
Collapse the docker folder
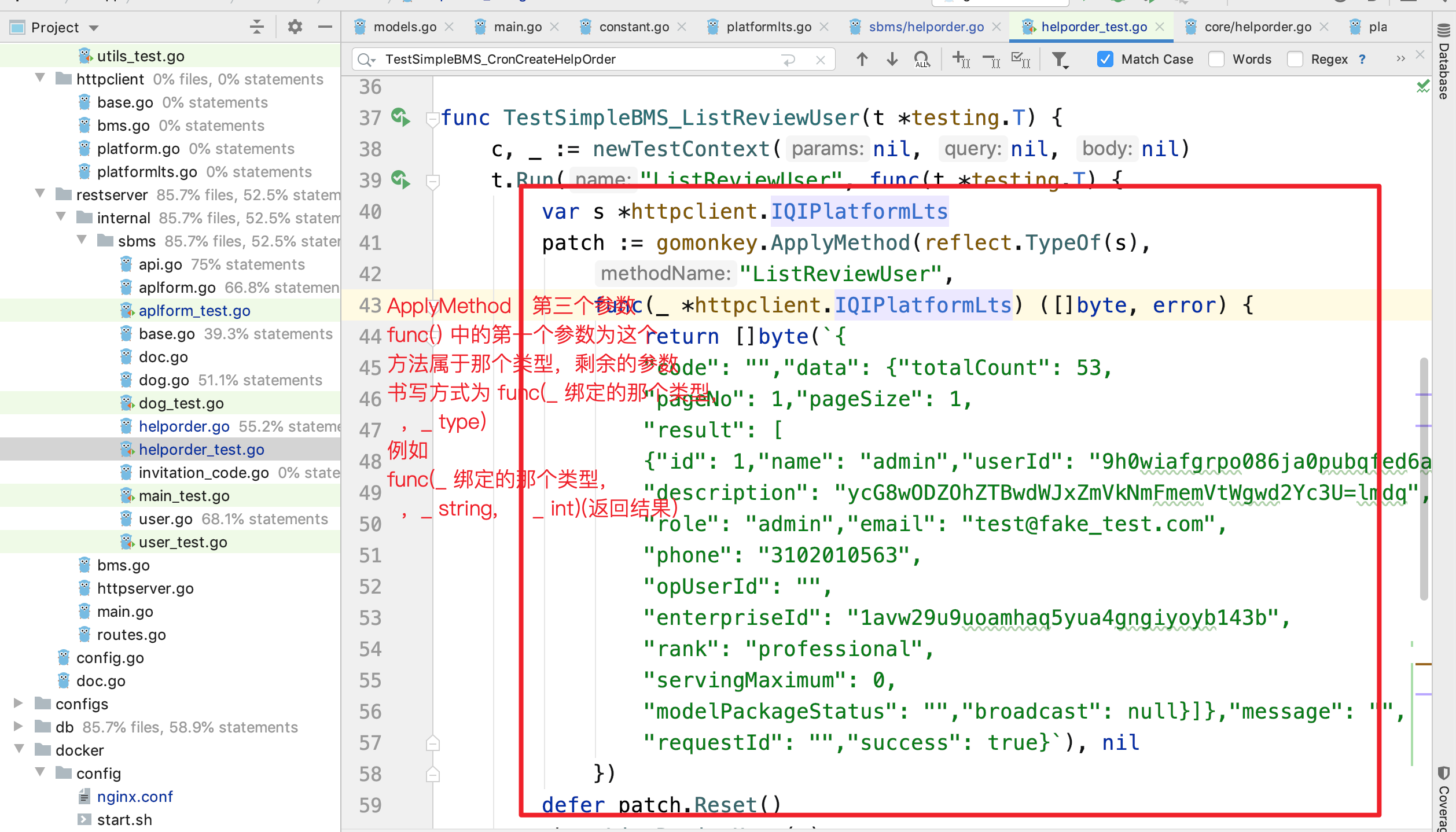(20, 749)
